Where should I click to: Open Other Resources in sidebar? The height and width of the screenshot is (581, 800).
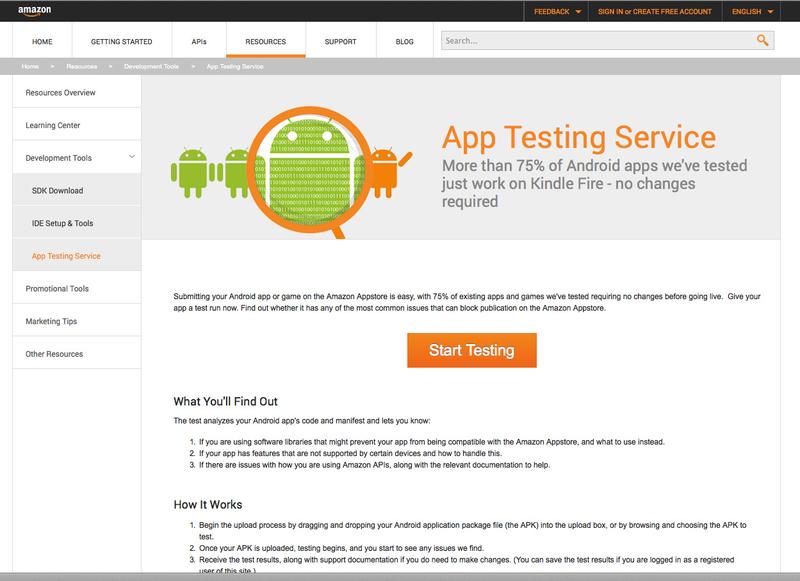77,353
